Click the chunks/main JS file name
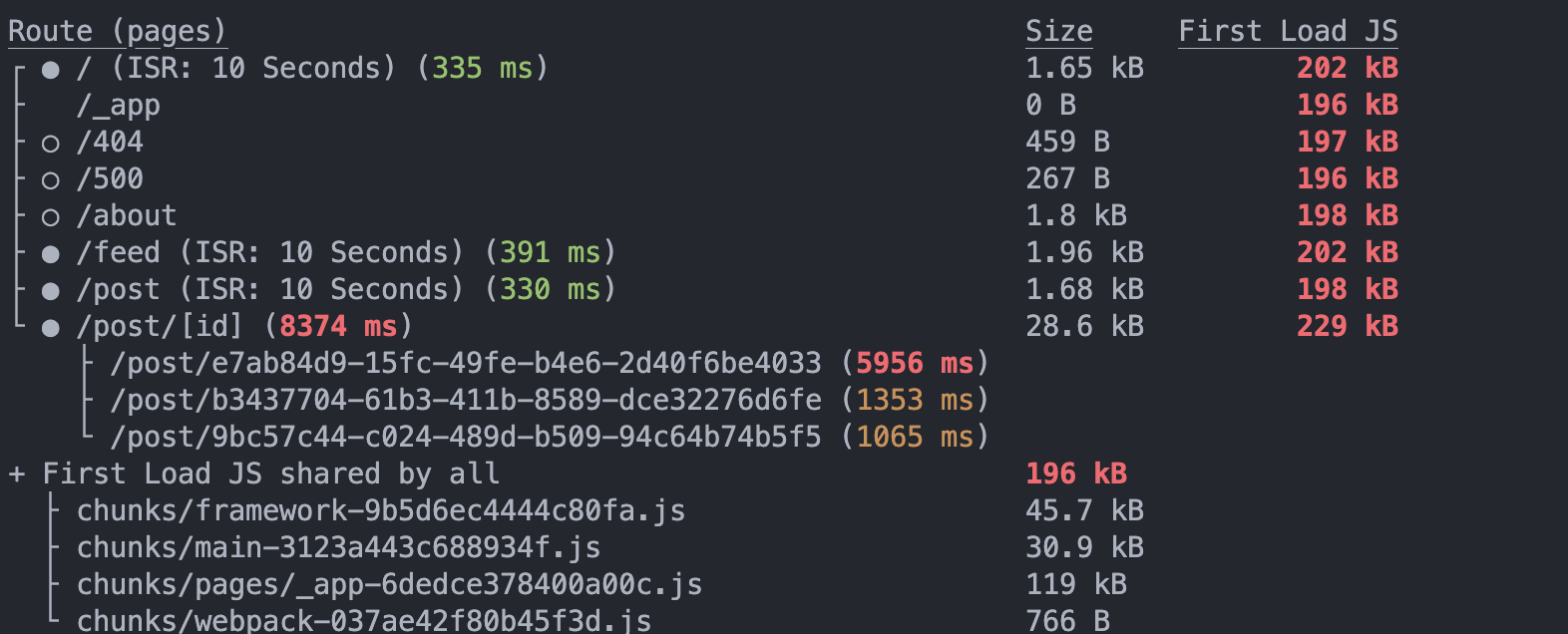Screen dimensions: 1568x634 tap(338, 547)
